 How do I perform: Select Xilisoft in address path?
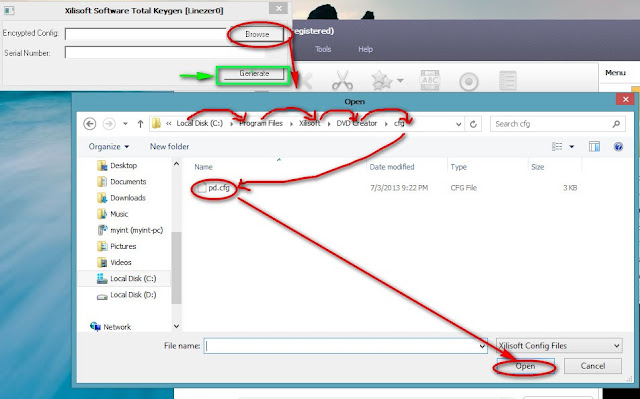click(x=309, y=123)
